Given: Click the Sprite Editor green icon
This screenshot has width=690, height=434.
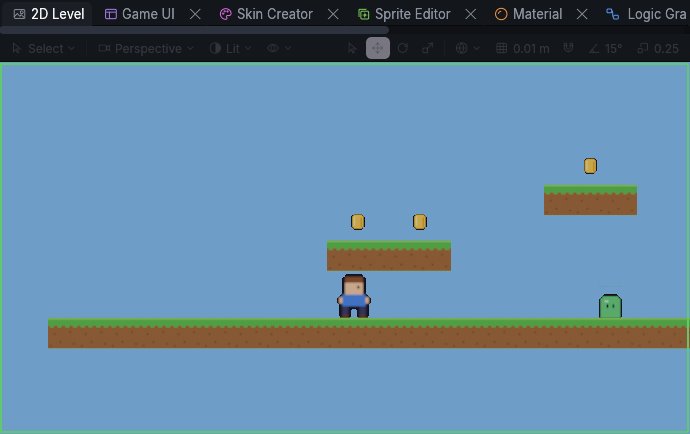Looking at the screenshot, I should pyautogui.click(x=363, y=14).
